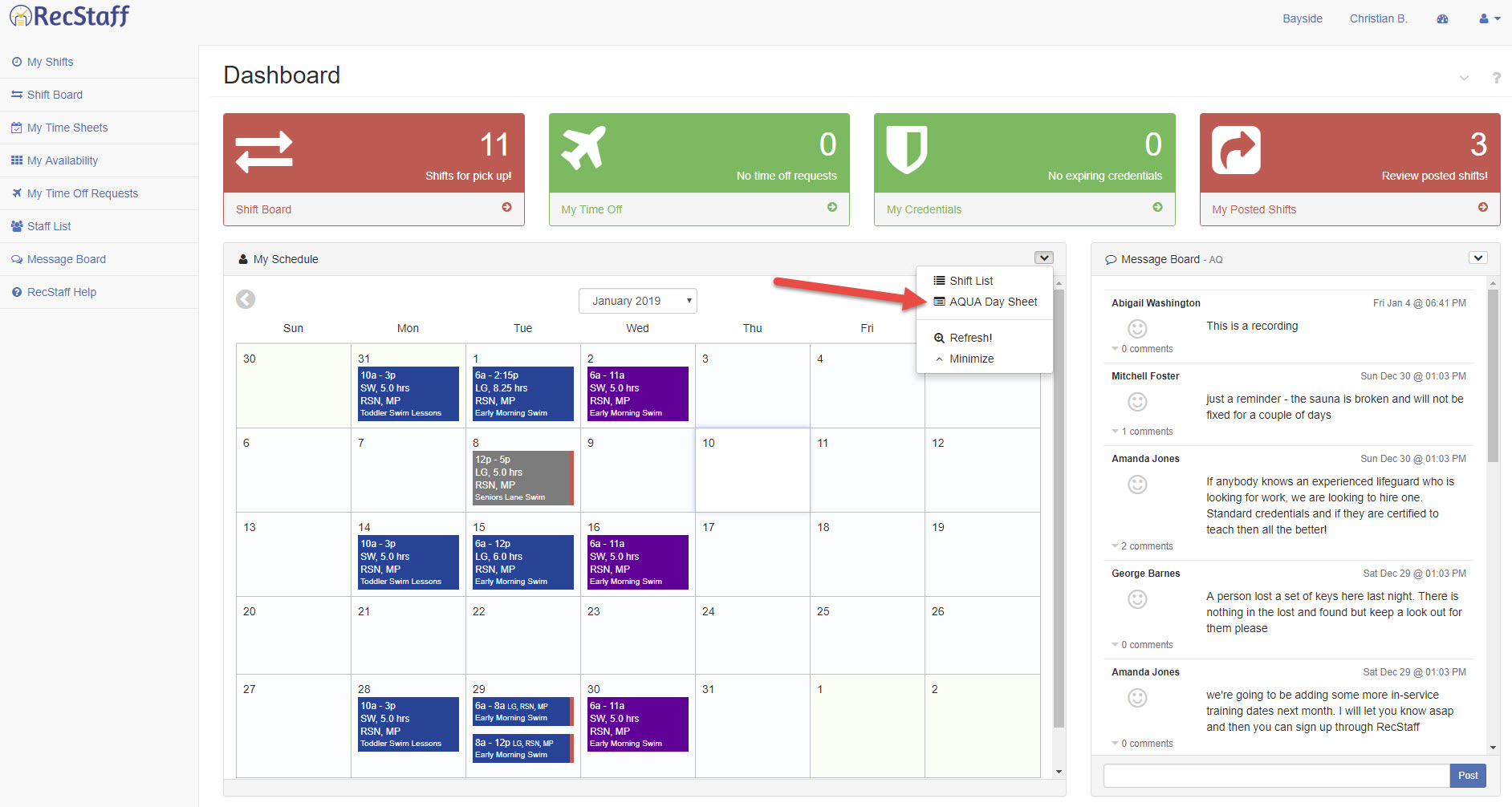Open Jan 16 purple 6a-11a shift
Screen dimensions: 1512x807
638,562
